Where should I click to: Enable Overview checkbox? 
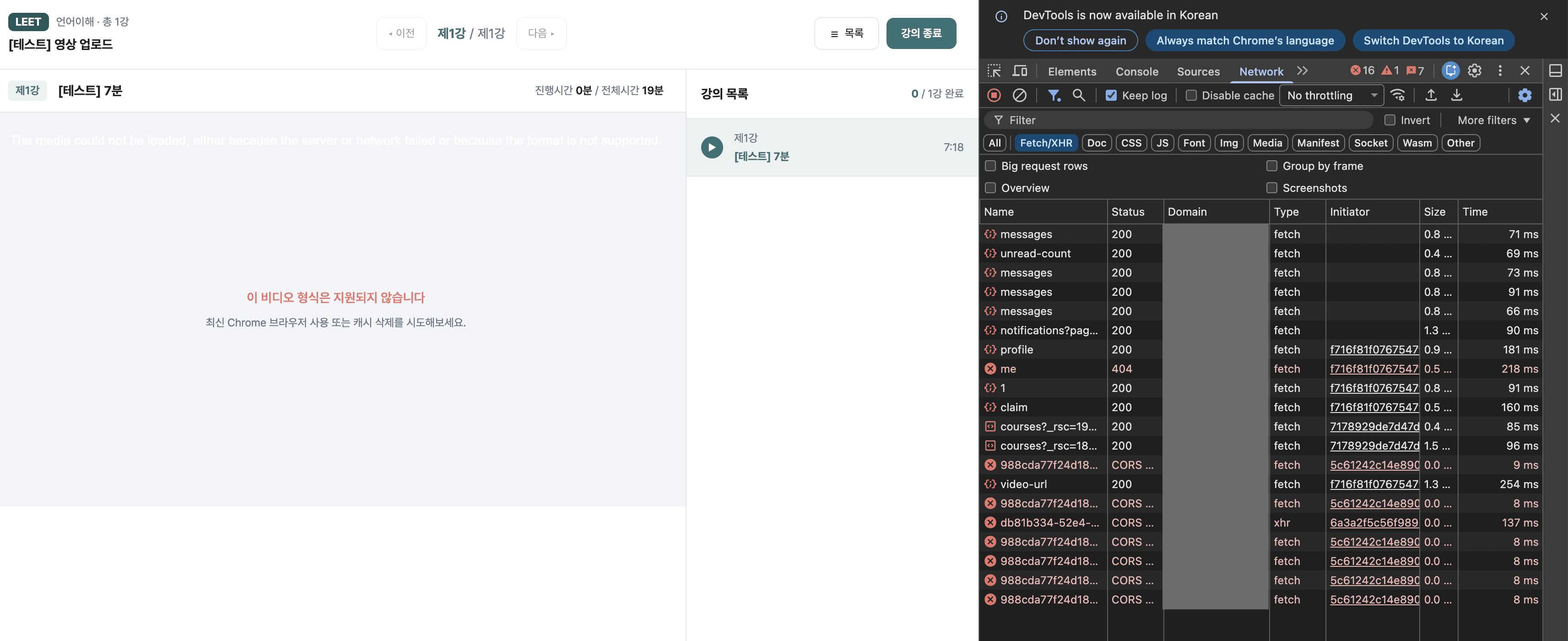(990, 188)
